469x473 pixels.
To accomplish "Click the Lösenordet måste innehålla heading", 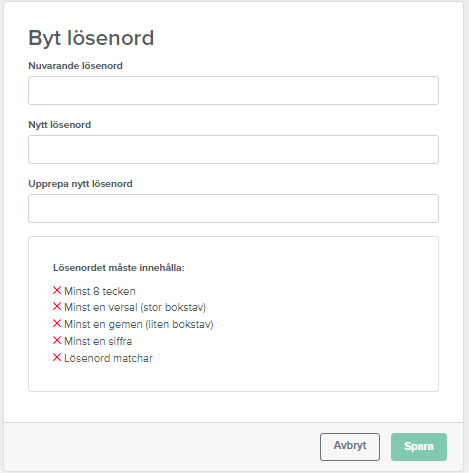I will [x=119, y=268].
